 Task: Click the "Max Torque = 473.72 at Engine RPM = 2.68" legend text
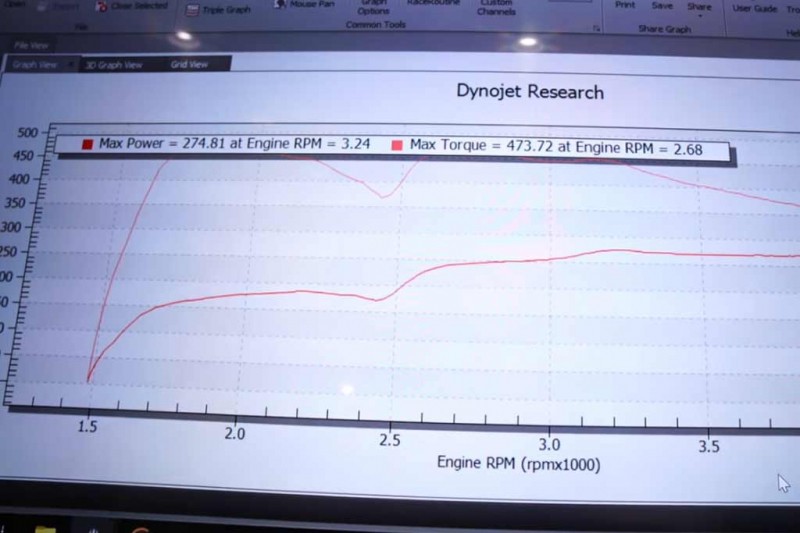556,147
